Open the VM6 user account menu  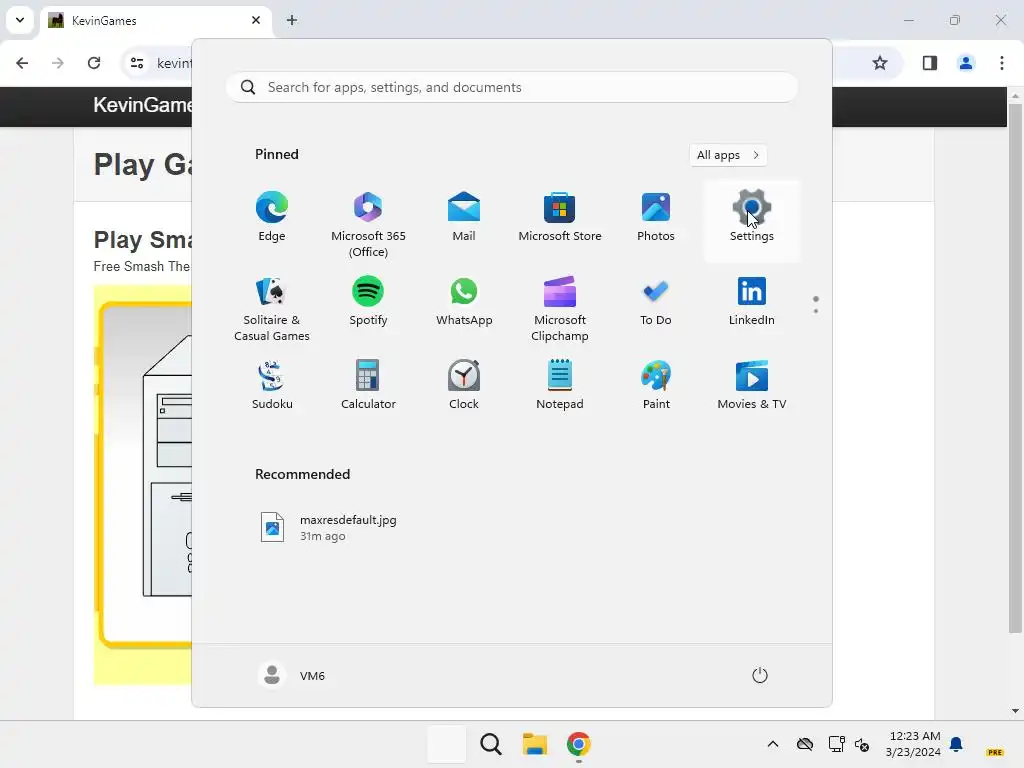coord(292,675)
